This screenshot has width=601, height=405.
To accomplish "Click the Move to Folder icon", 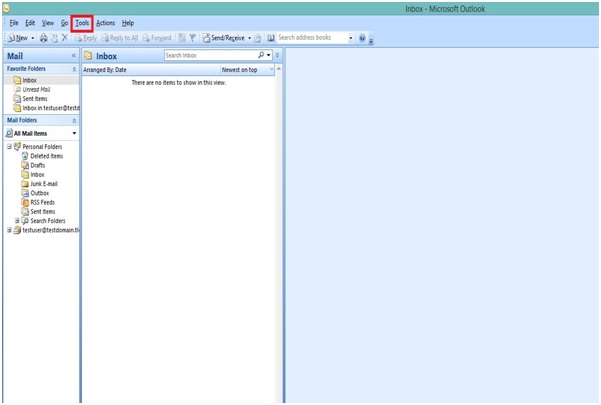I will tap(54, 38).
